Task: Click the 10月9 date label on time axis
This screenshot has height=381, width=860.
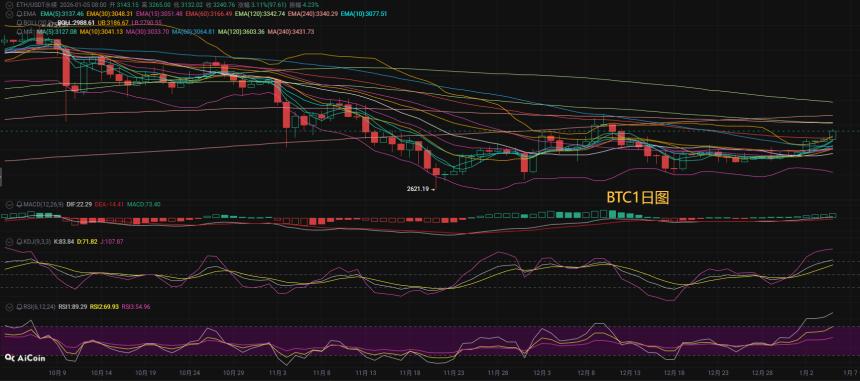Action: pyautogui.click(x=58, y=373)
